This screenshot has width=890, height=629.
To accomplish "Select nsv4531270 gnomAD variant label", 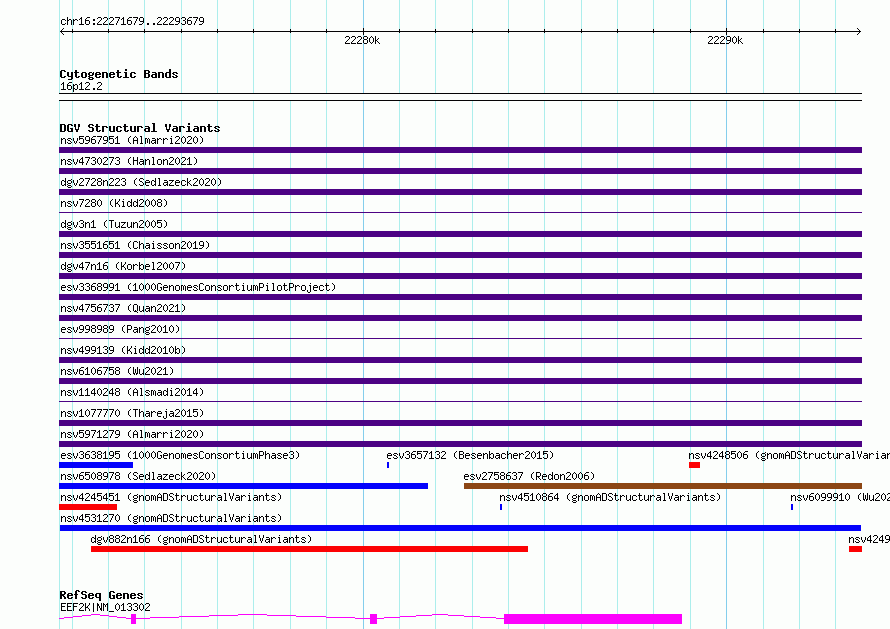I will pos(171,518).
